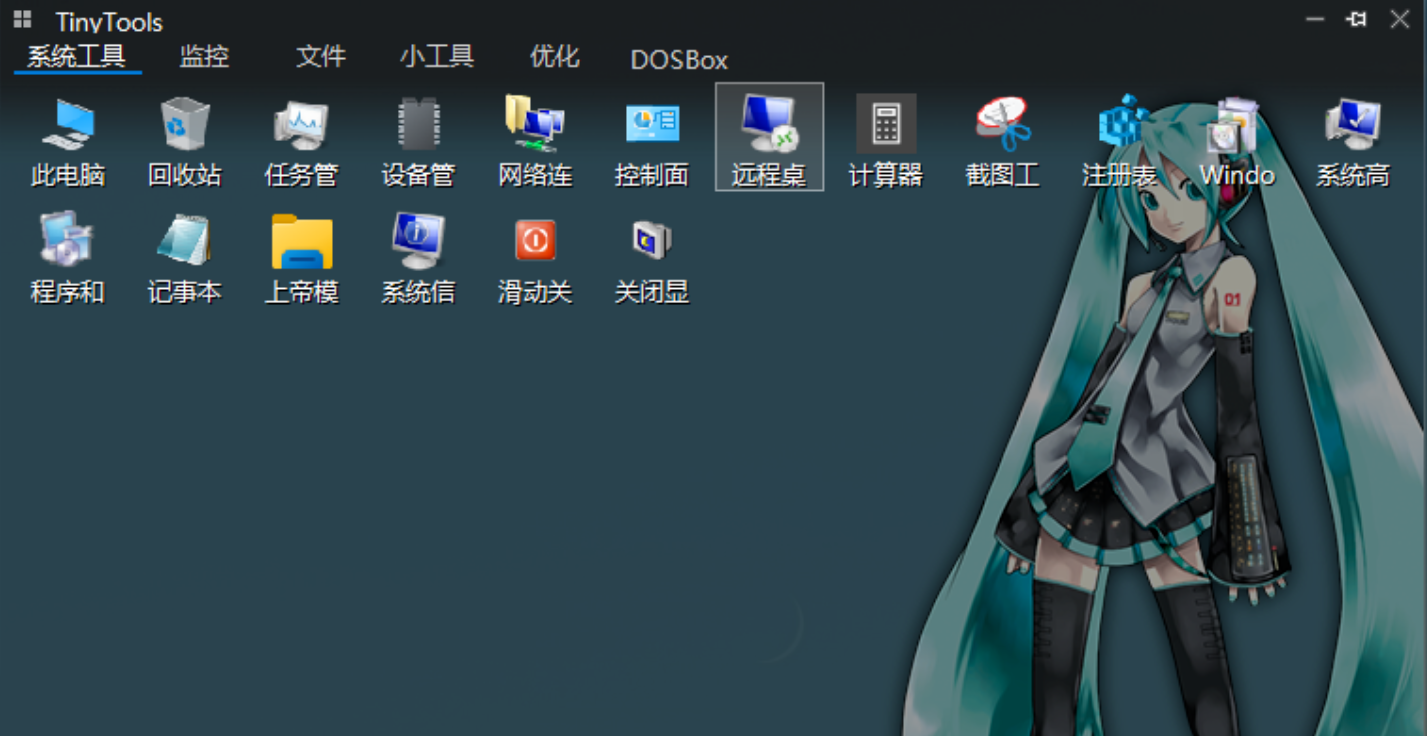1427x736 pixels.
Task: Activate Slide to Shutdown (滑动关)
Action: [535, 257]
